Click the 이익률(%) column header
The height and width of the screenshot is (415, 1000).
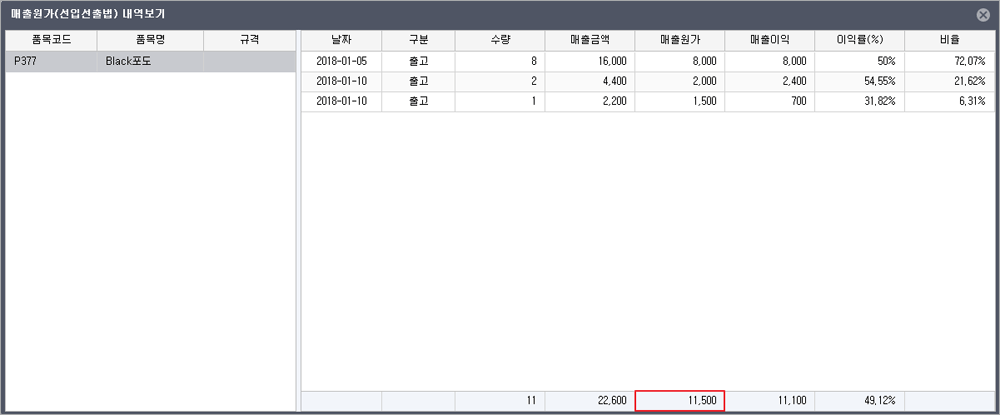859,40
